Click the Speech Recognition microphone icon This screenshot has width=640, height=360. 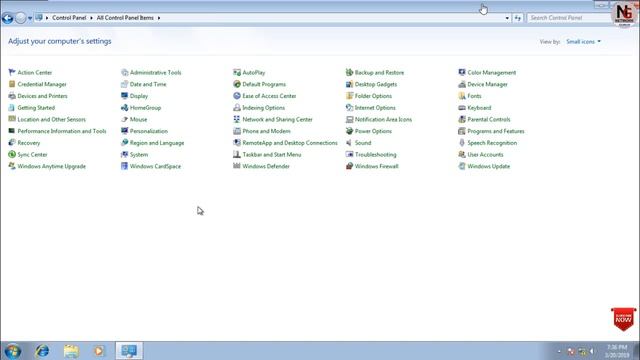[x=462, y=143]
